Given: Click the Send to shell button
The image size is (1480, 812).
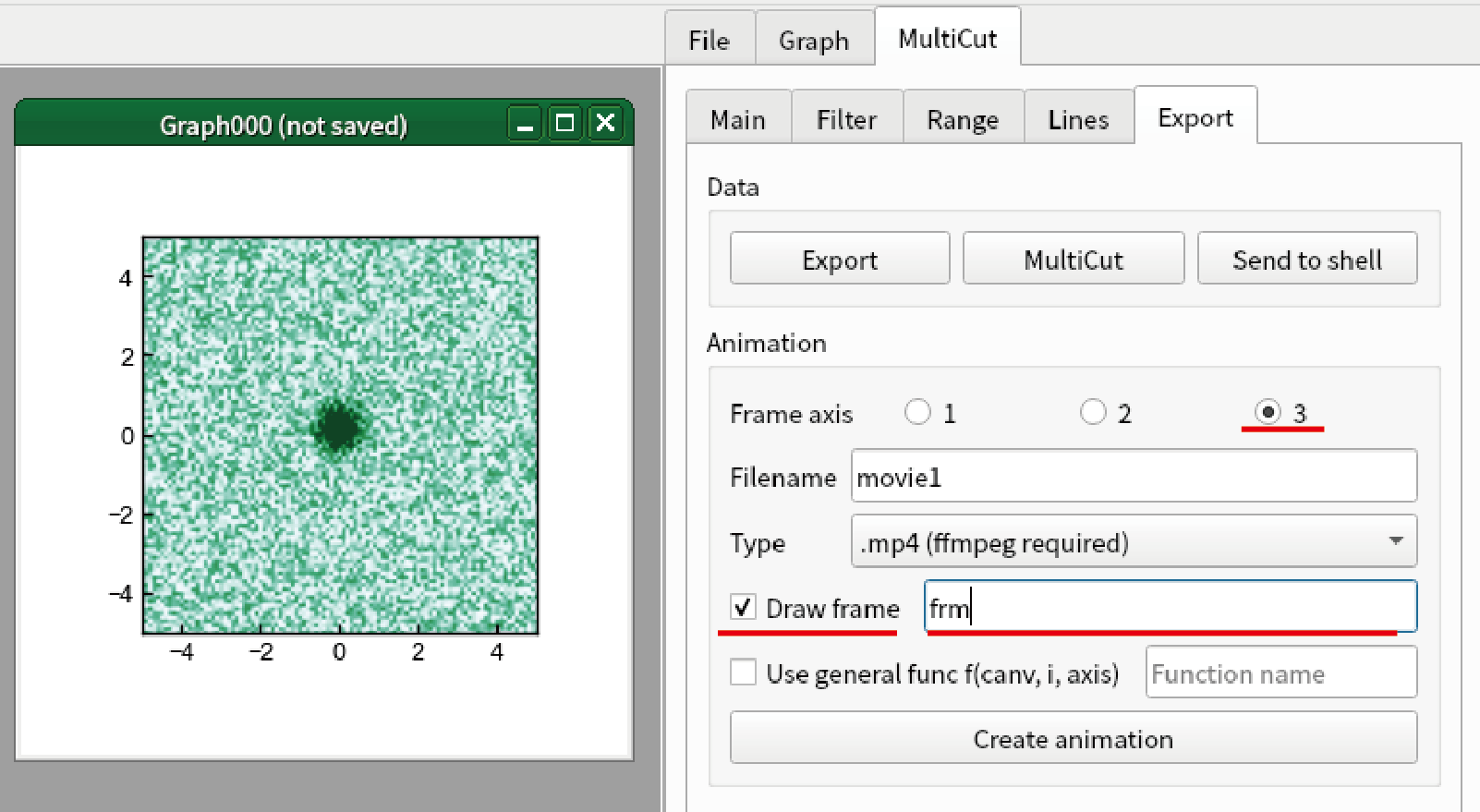Looking at the screenshot, I should coord(1307,259).
